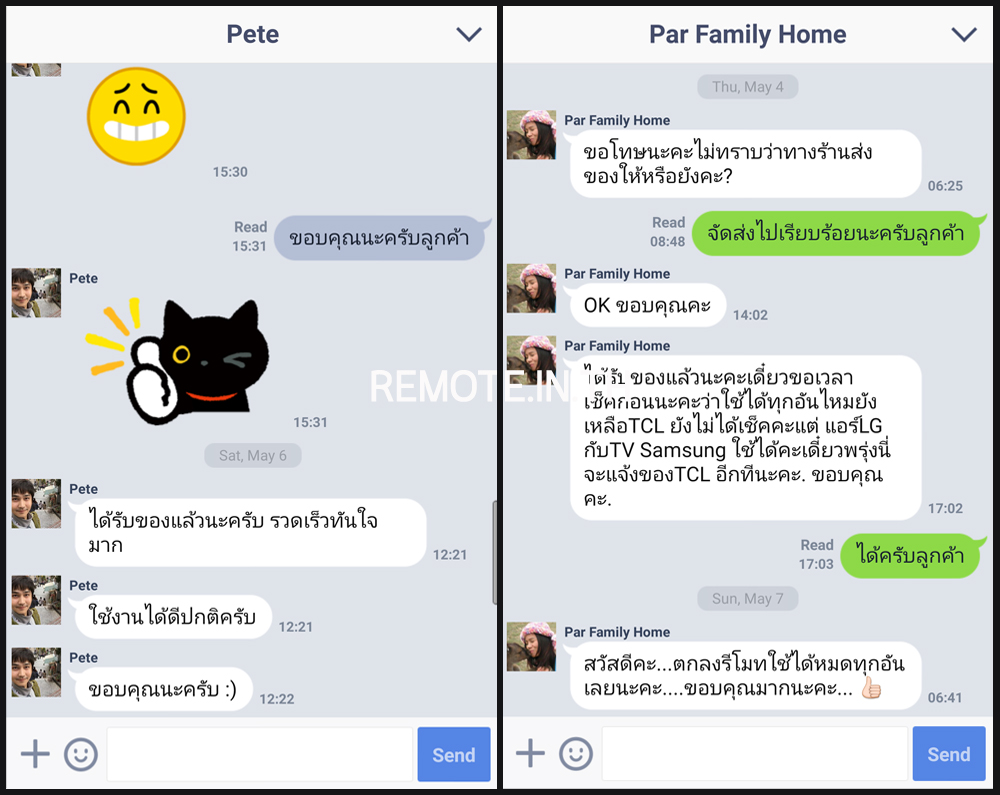The image size is (1000, 795).
Task: Expand the chevron beside Par Family Home title
Action: (964, 34)
